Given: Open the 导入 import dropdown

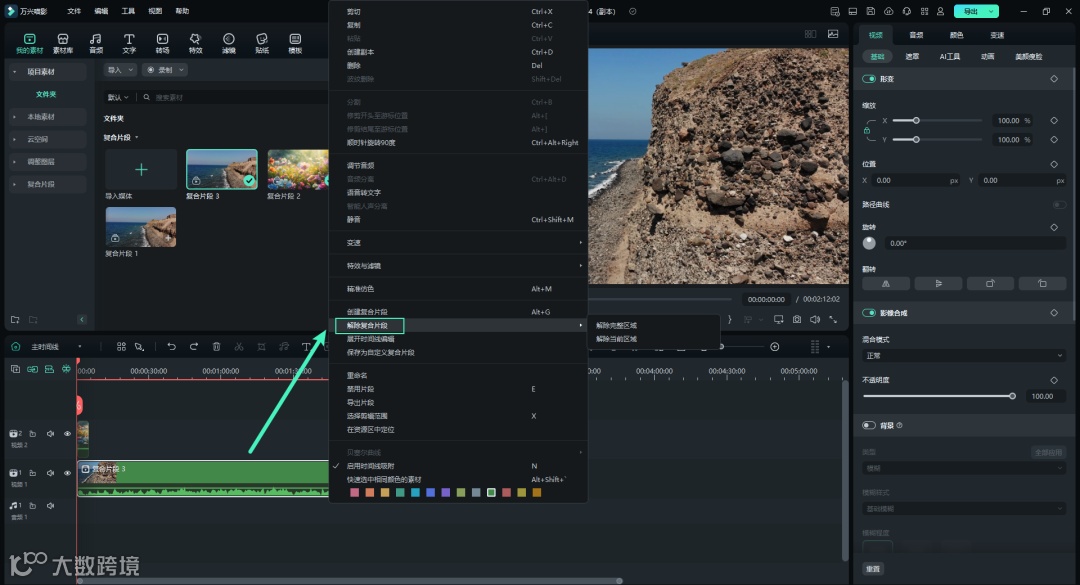Looking at the screenshot, I should (120, 70).
